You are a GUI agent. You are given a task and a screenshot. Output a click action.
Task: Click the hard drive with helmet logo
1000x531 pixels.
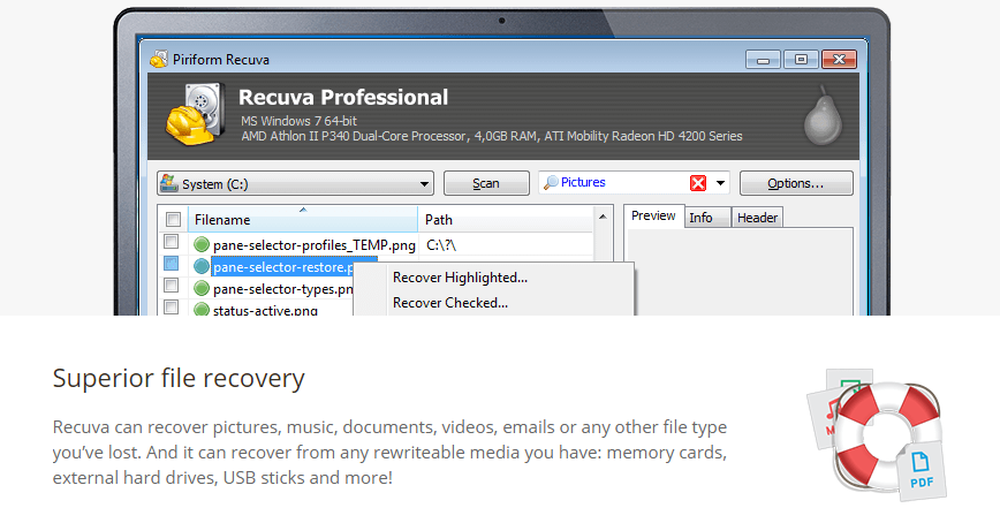(195, 115)
